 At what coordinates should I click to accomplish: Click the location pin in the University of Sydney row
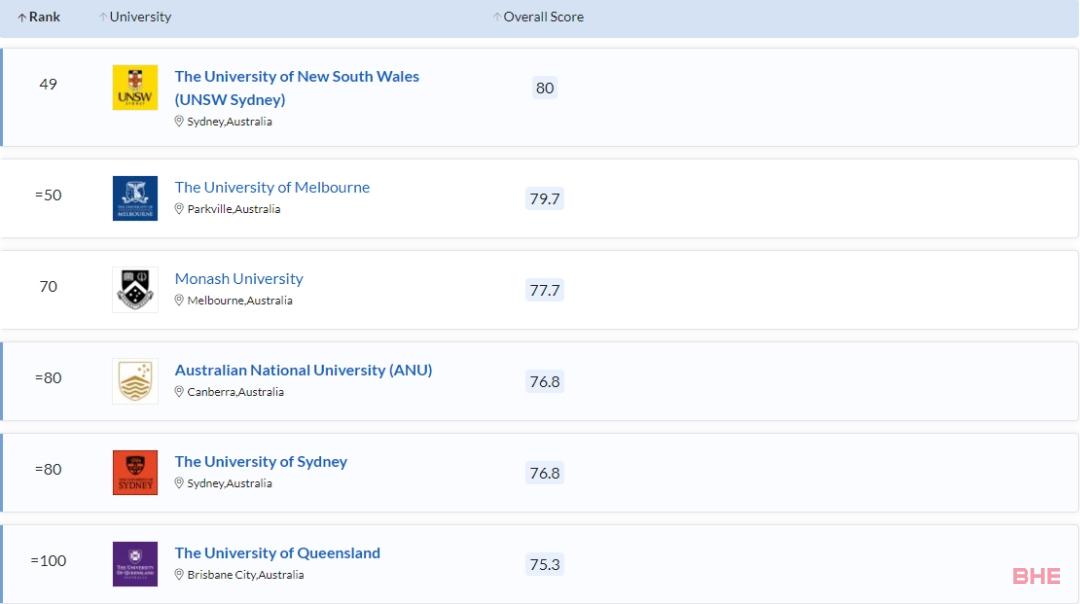point(179,483)
